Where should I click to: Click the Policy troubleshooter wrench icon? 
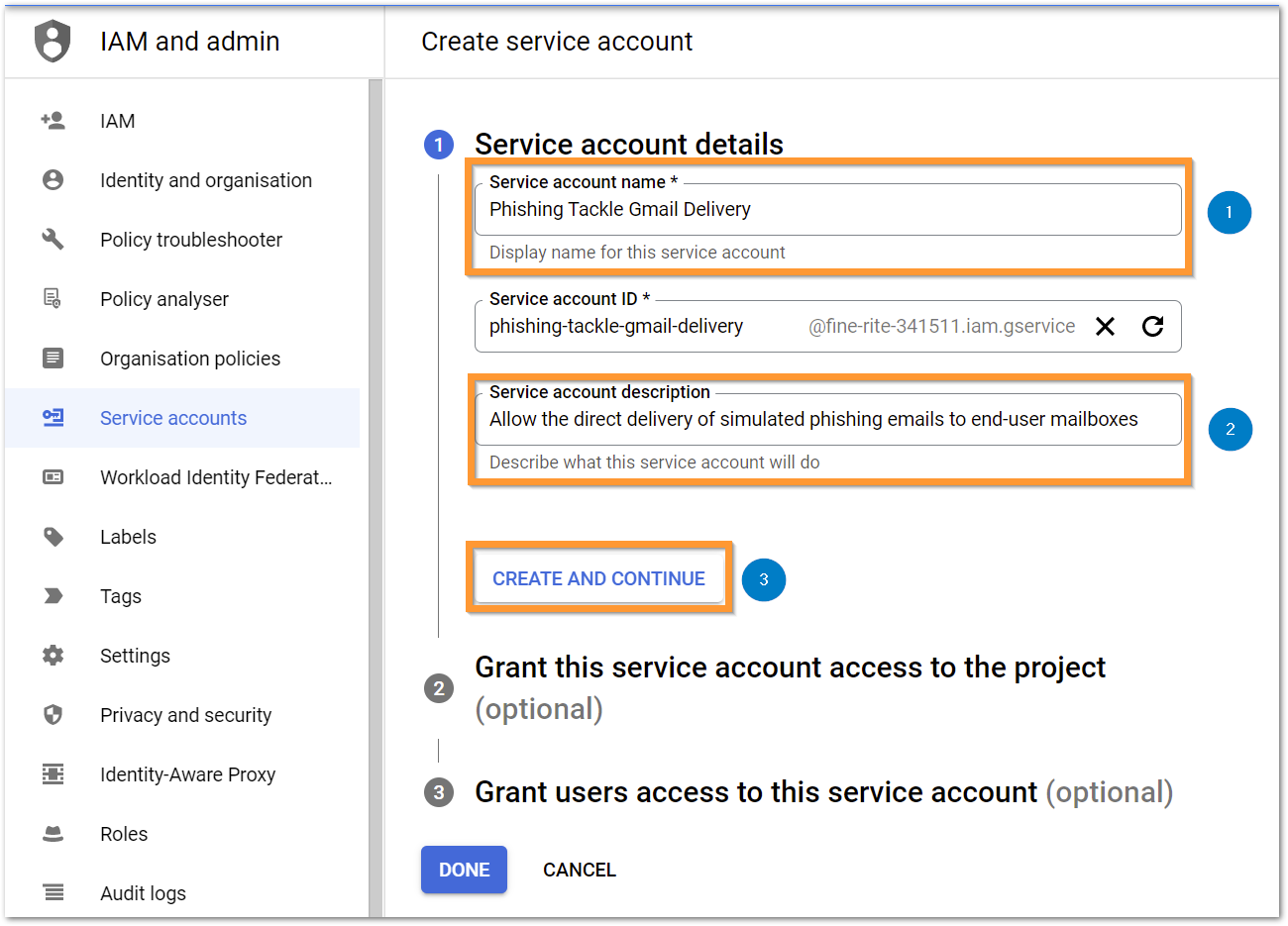coord(53,240)
